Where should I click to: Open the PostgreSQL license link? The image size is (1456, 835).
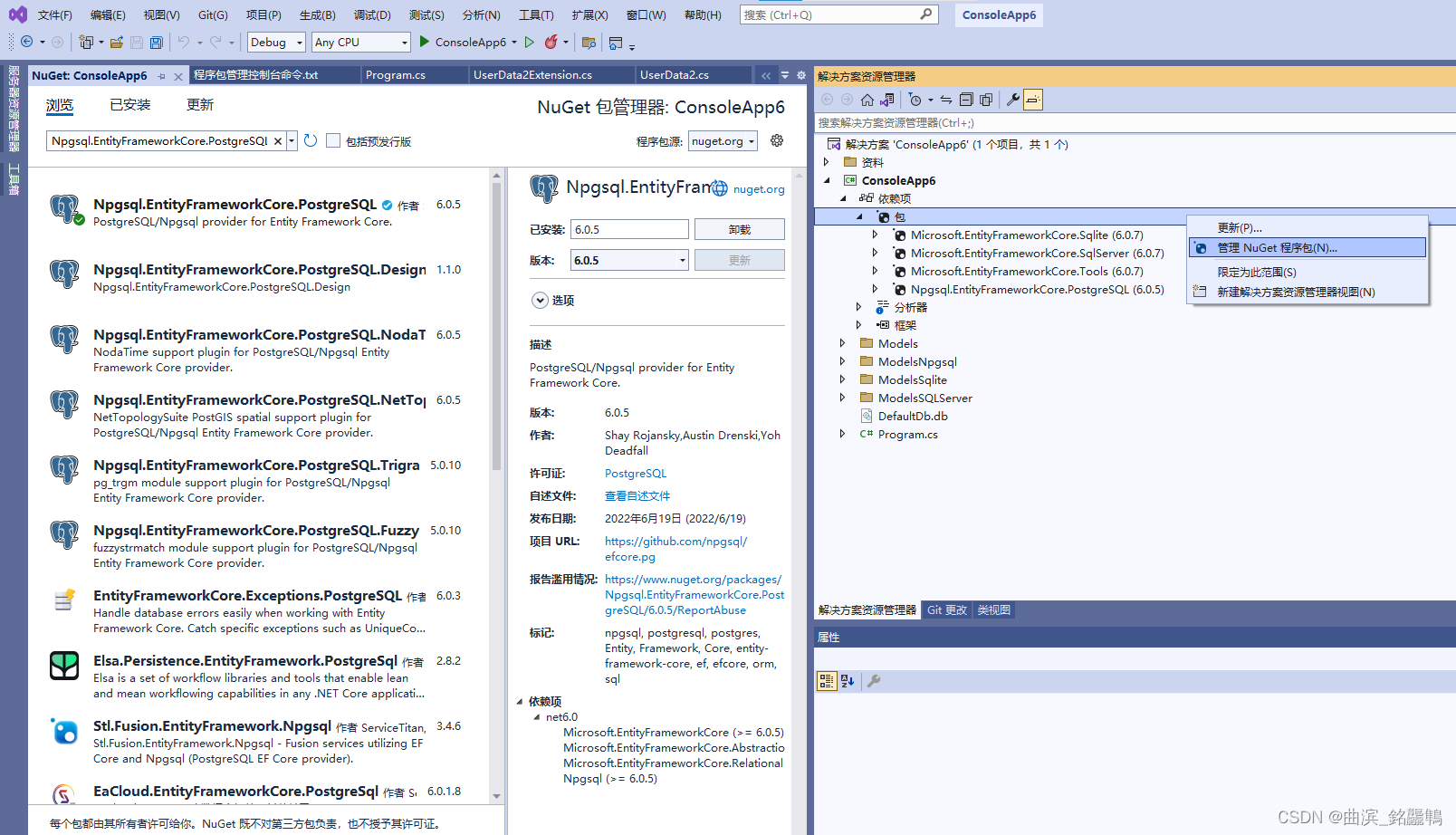[636, 474]
